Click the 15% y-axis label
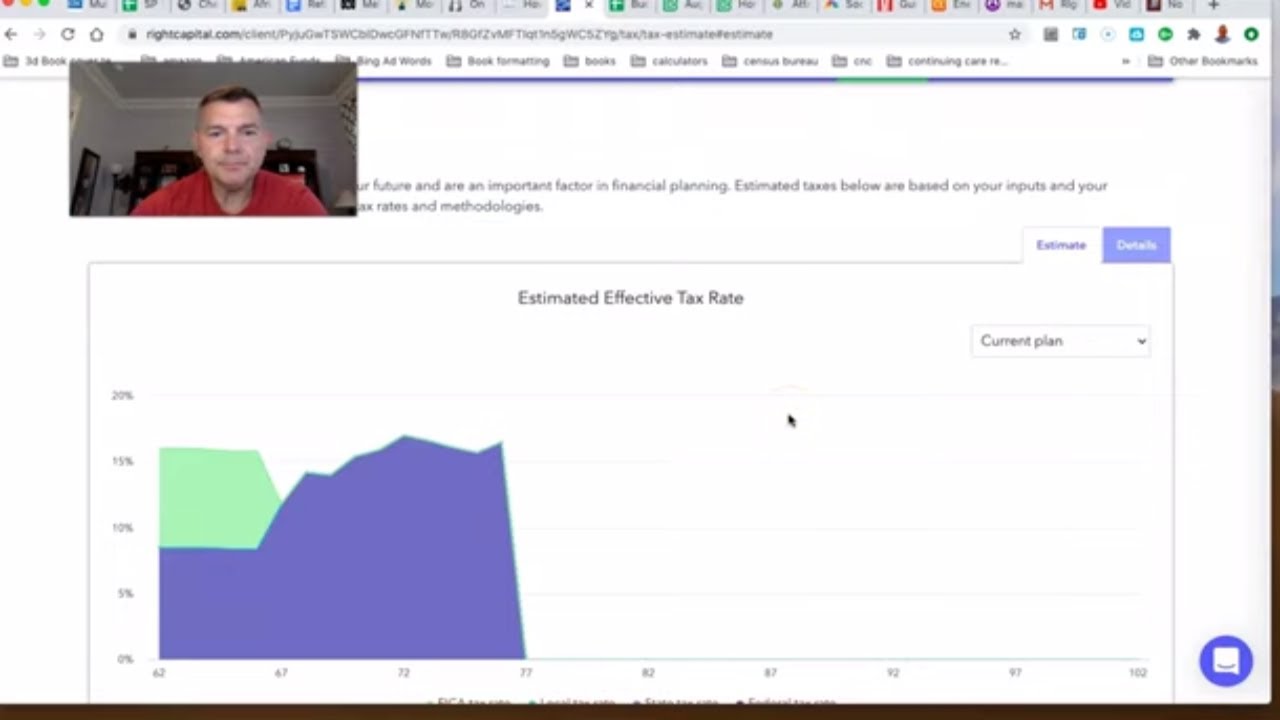Screen dimensions: 1280x720 pyautogui.click(x=122, y=462)
